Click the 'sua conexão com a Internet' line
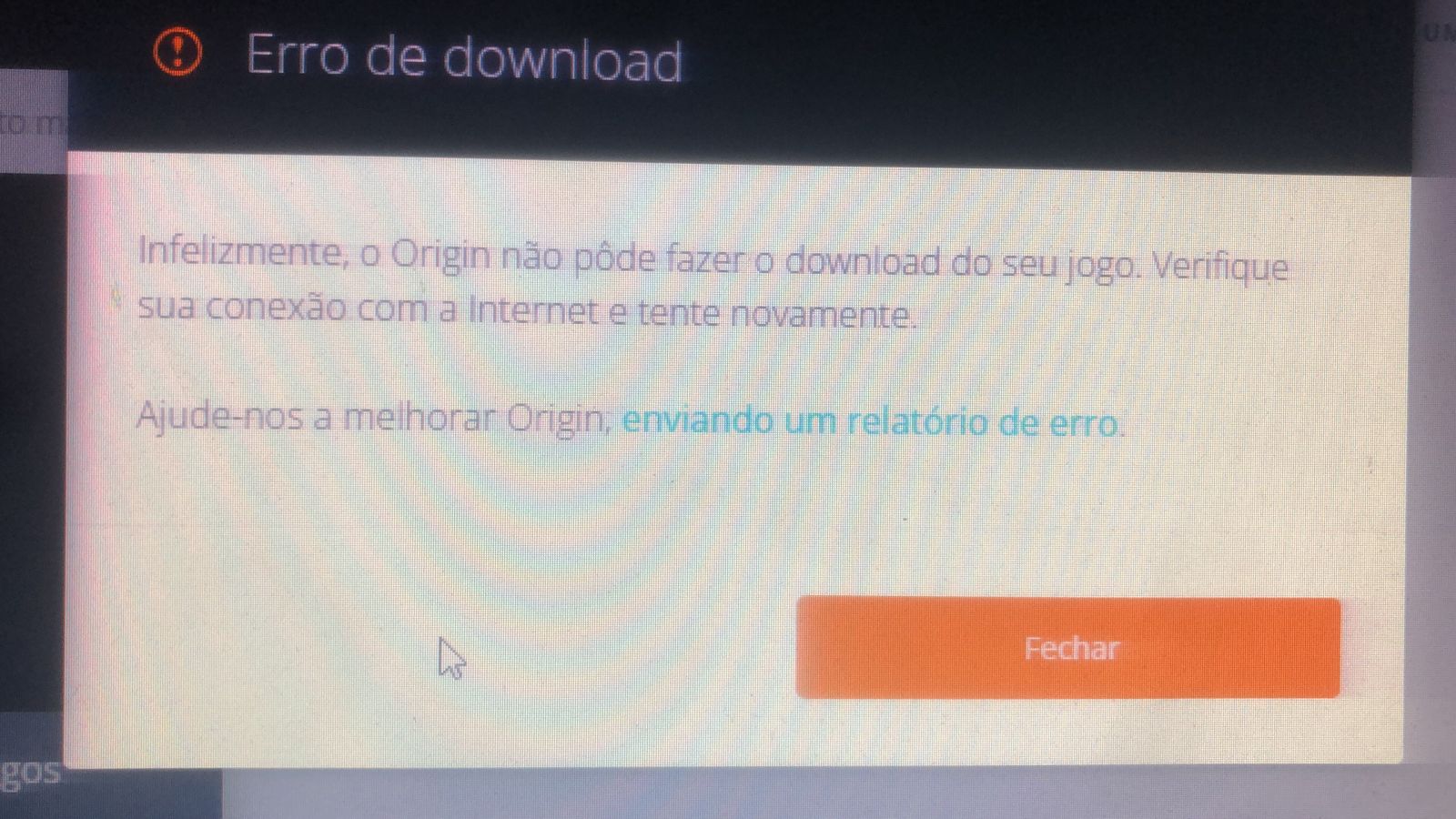 (x=526, y=311)
